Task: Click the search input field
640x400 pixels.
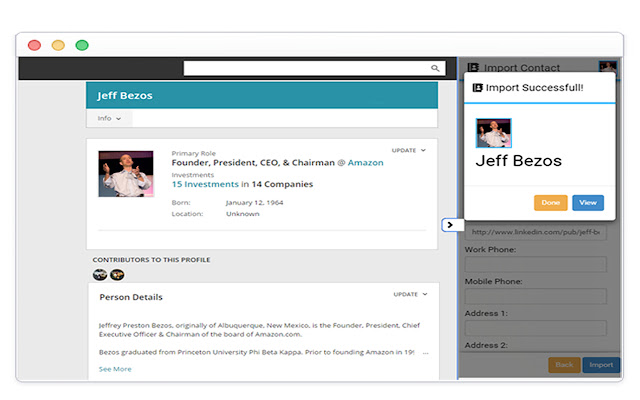Action: [314, 68]
